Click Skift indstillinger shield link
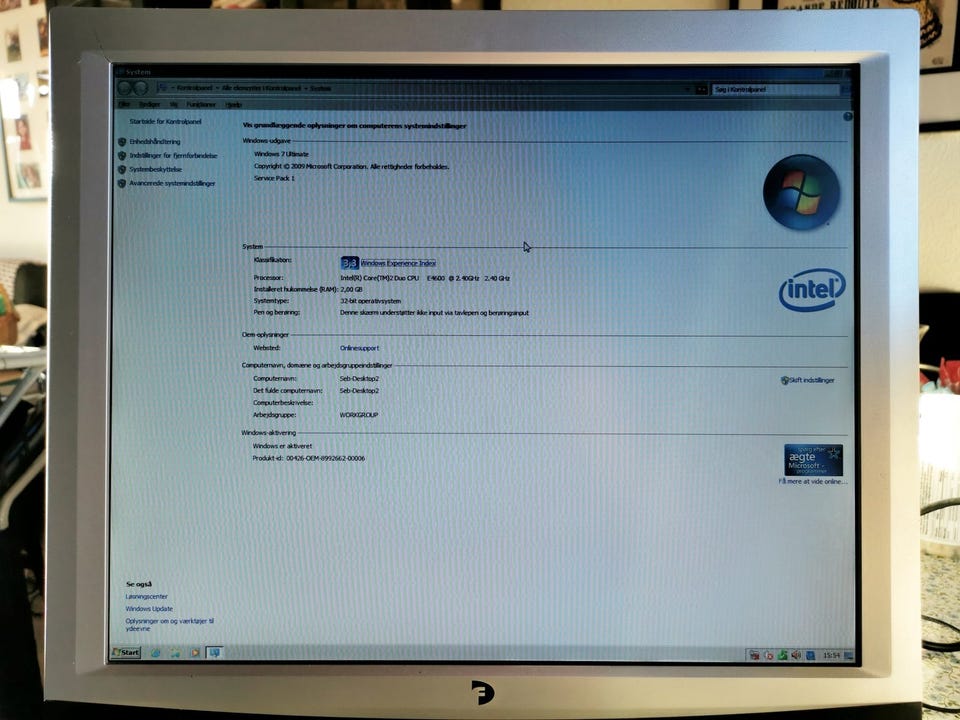Image resolution: width=960 pixels, height=720 pixels. point(808,380)
